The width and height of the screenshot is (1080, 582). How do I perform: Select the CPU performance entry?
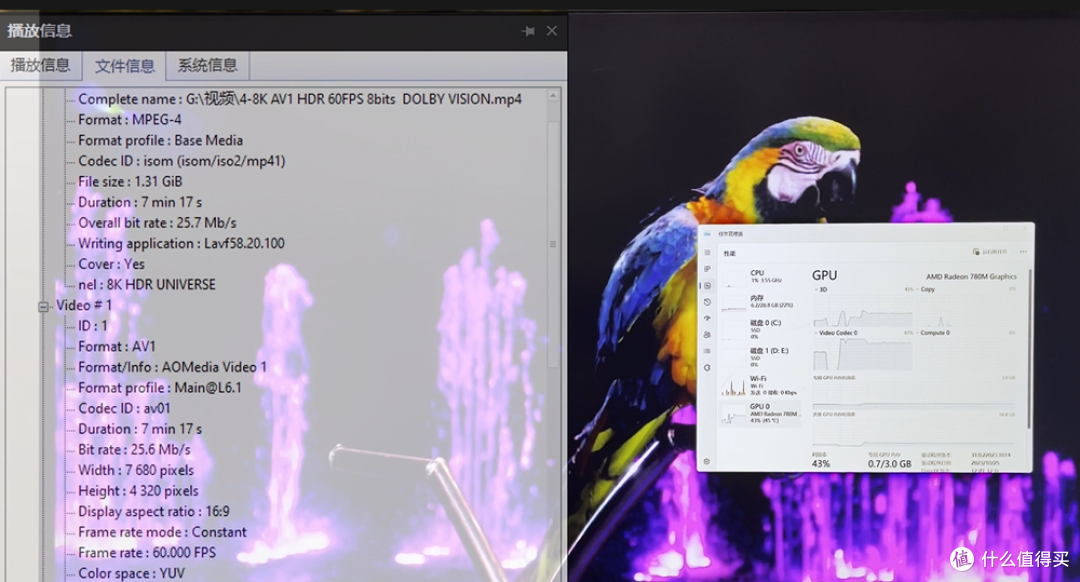tap(760, 278)
